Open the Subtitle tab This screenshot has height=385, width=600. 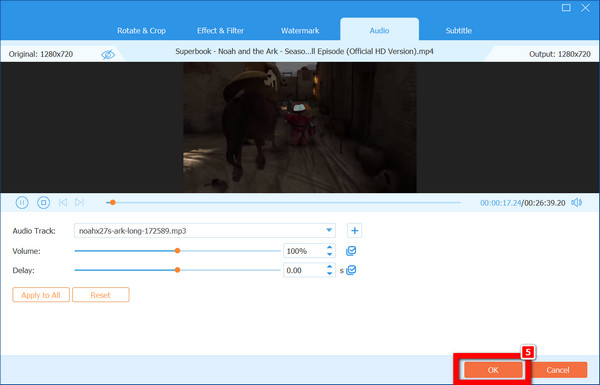(x=458, y=31)
